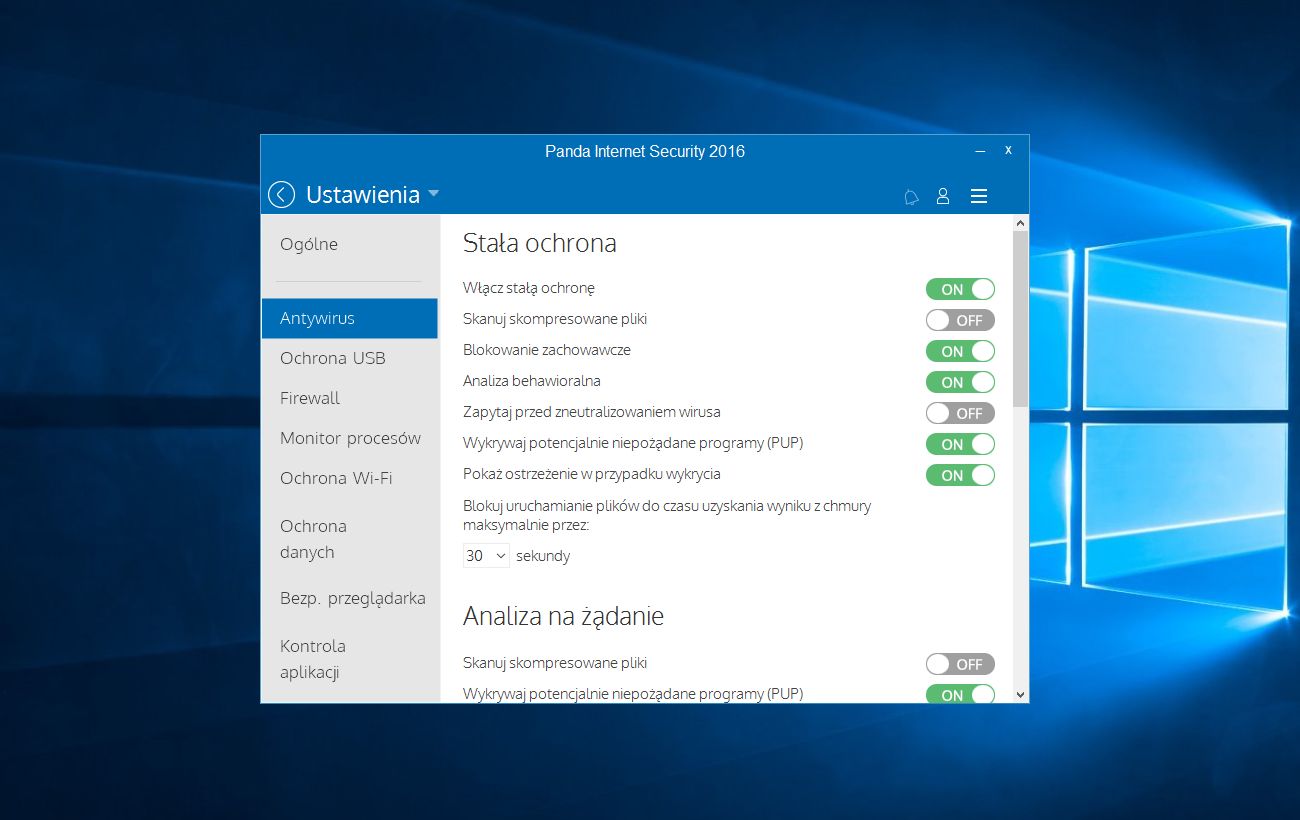Enable Skanuj skompresowane pliki under Stała ochrona

coord(960,320)
